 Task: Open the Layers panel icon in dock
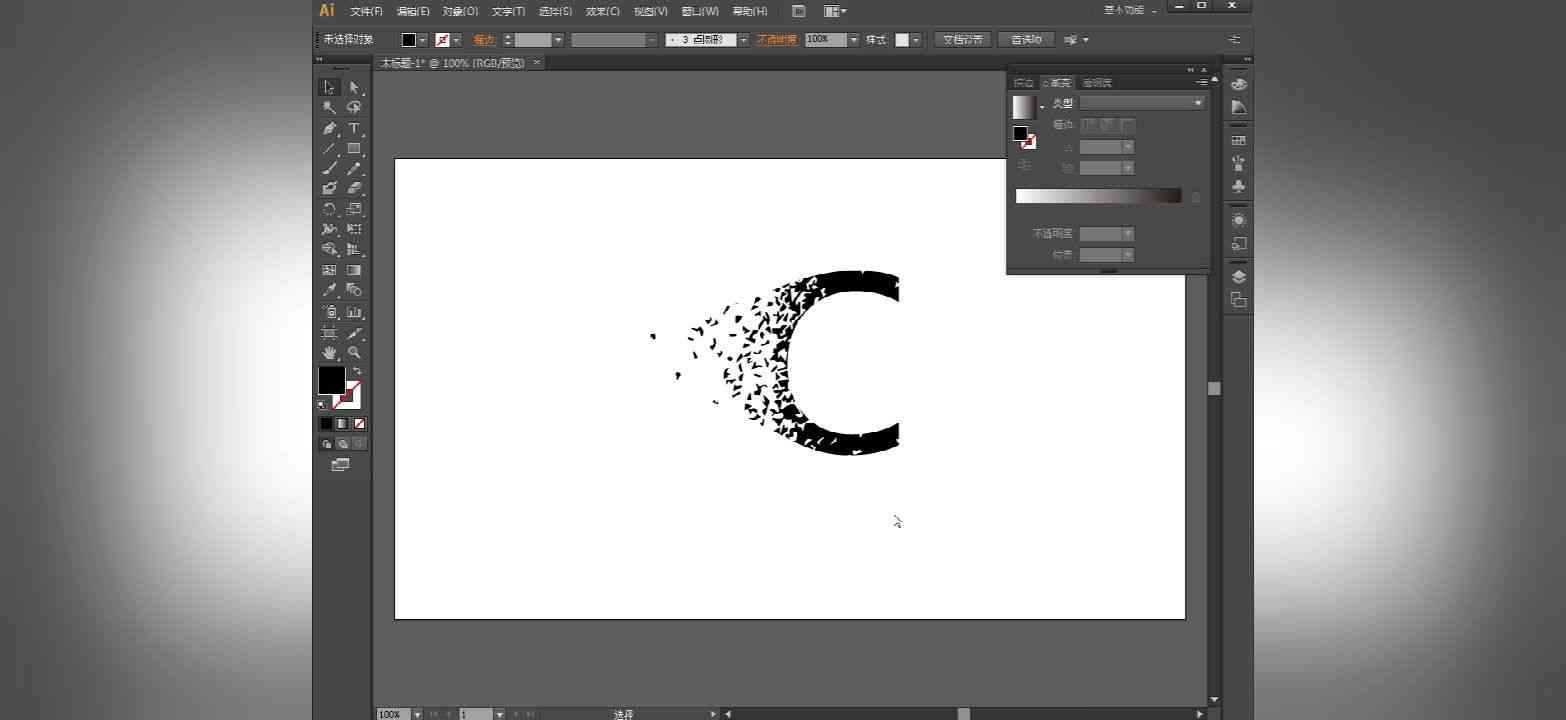click(1239, 277)
